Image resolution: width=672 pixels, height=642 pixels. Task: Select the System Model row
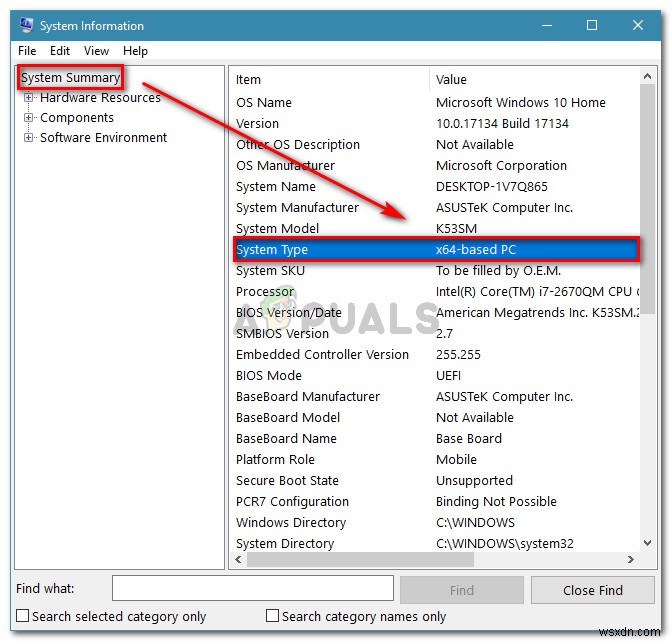pos(435,229)
